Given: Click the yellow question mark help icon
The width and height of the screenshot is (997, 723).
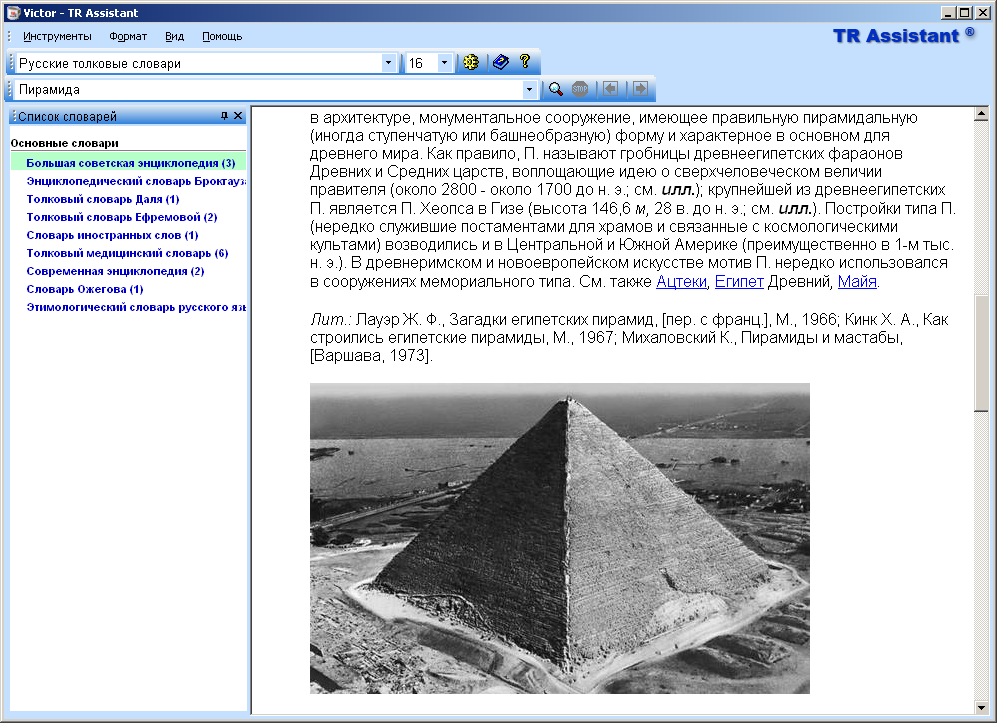Looking at the screenshot, I should coord(524,63).
